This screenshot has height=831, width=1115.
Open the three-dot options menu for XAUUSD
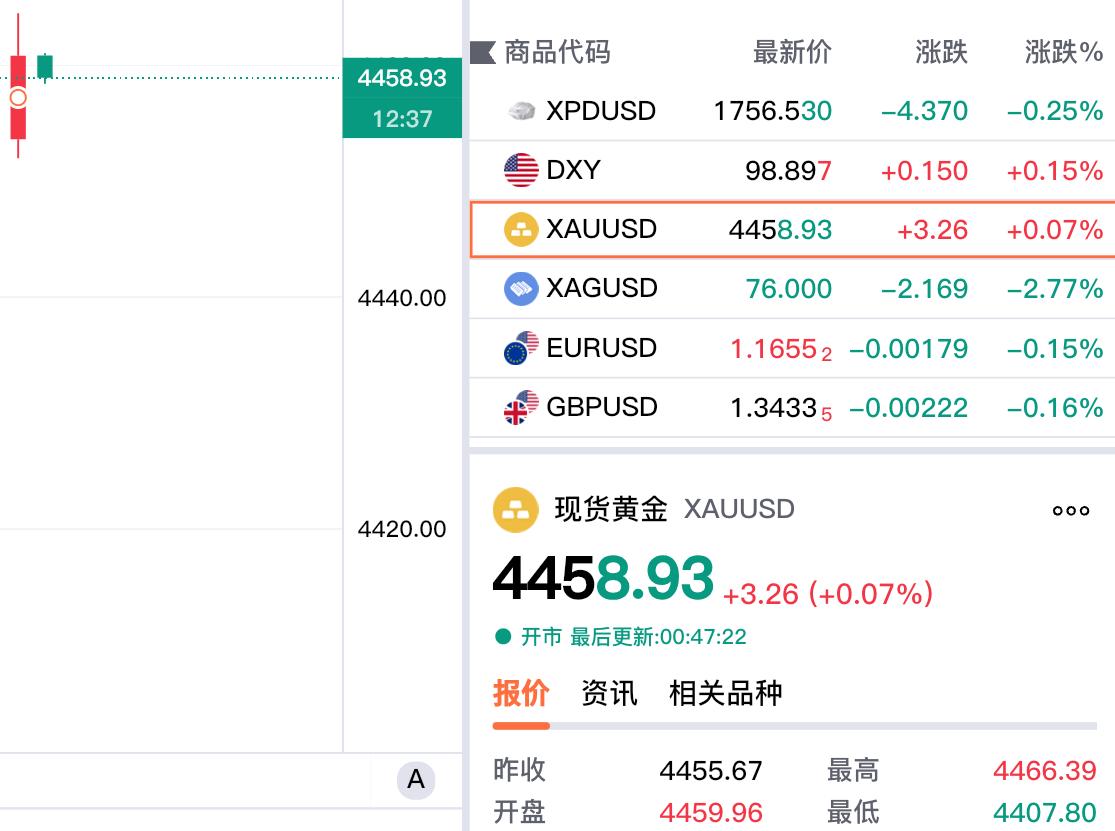tap(1070, 510)
